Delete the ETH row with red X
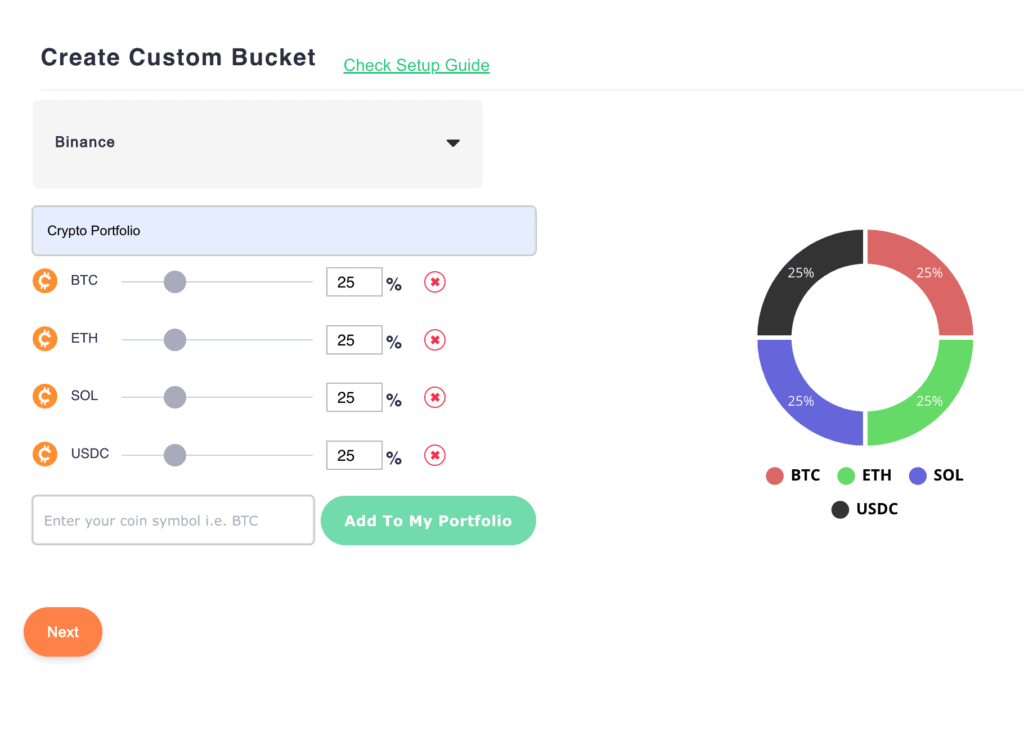Image resolution: width=1024 pixels, height=754 pixels. pyautogui.click(x=435, y=340)
